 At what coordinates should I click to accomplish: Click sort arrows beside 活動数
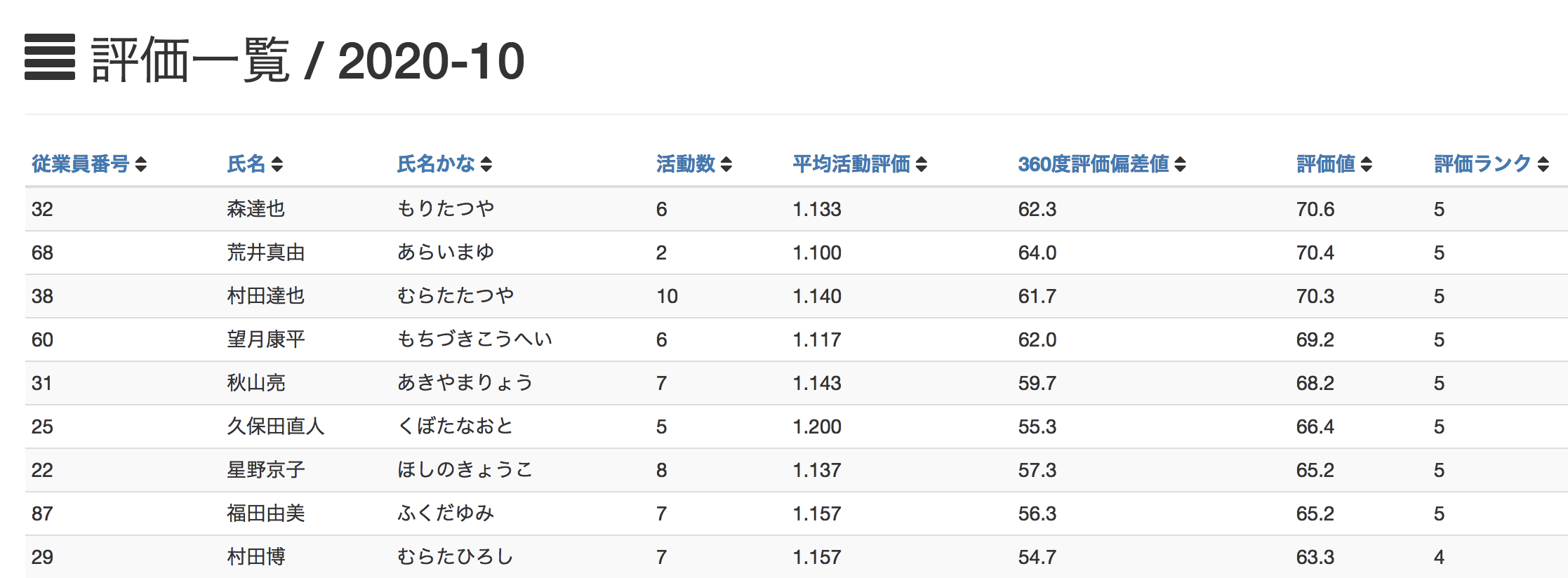[726, 164]
